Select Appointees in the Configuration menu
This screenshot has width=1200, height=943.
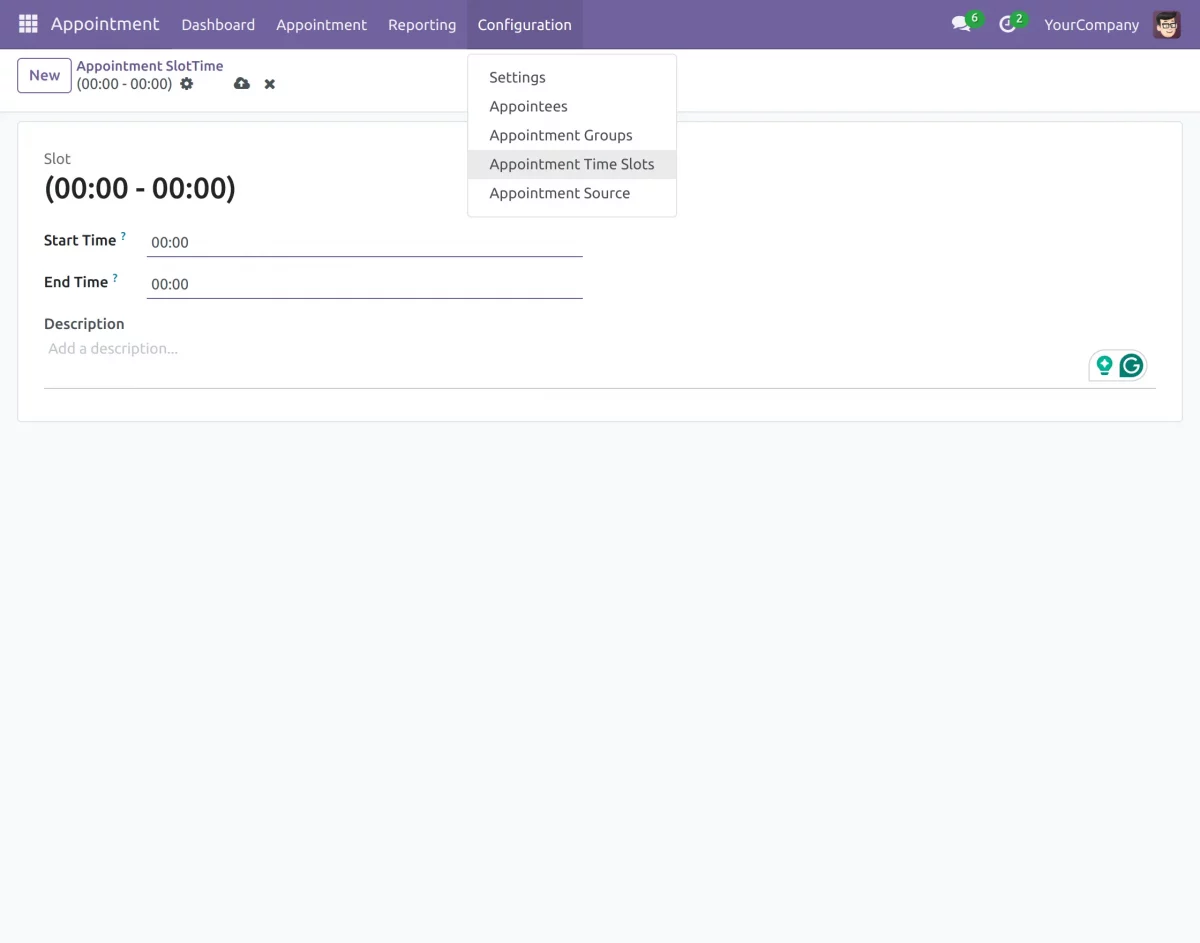pos(528,106)
